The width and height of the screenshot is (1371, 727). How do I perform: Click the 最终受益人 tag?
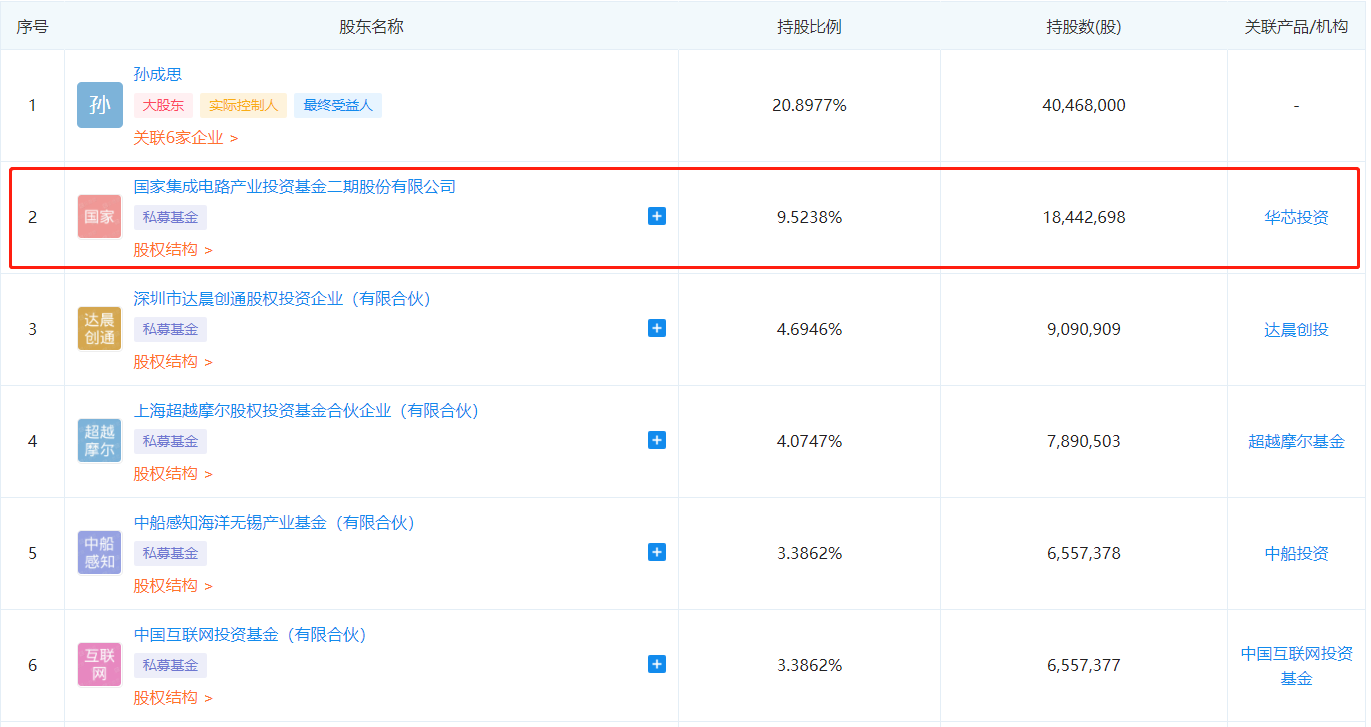point(338,105)
